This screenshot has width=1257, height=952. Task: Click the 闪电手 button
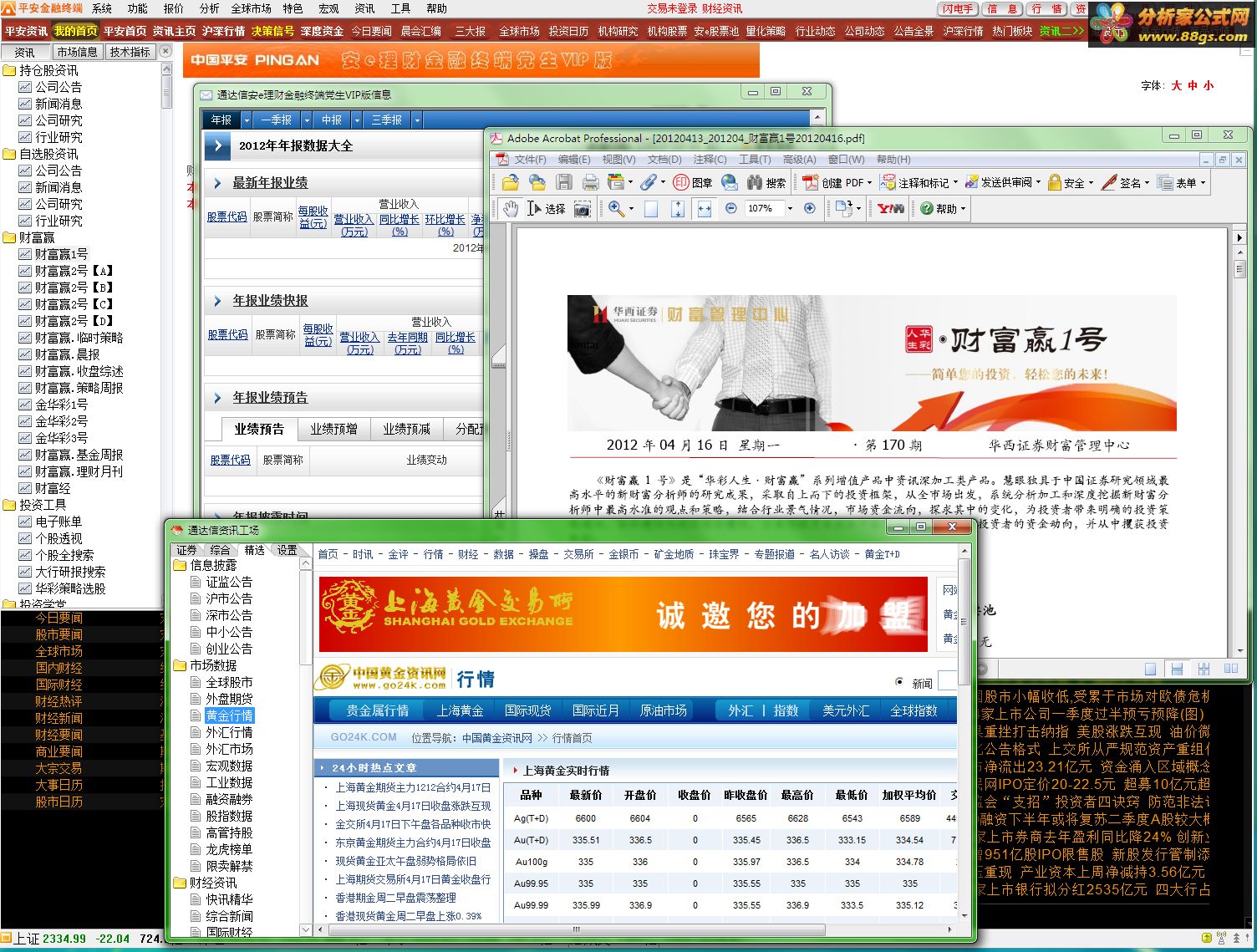[x=957, y=9]
